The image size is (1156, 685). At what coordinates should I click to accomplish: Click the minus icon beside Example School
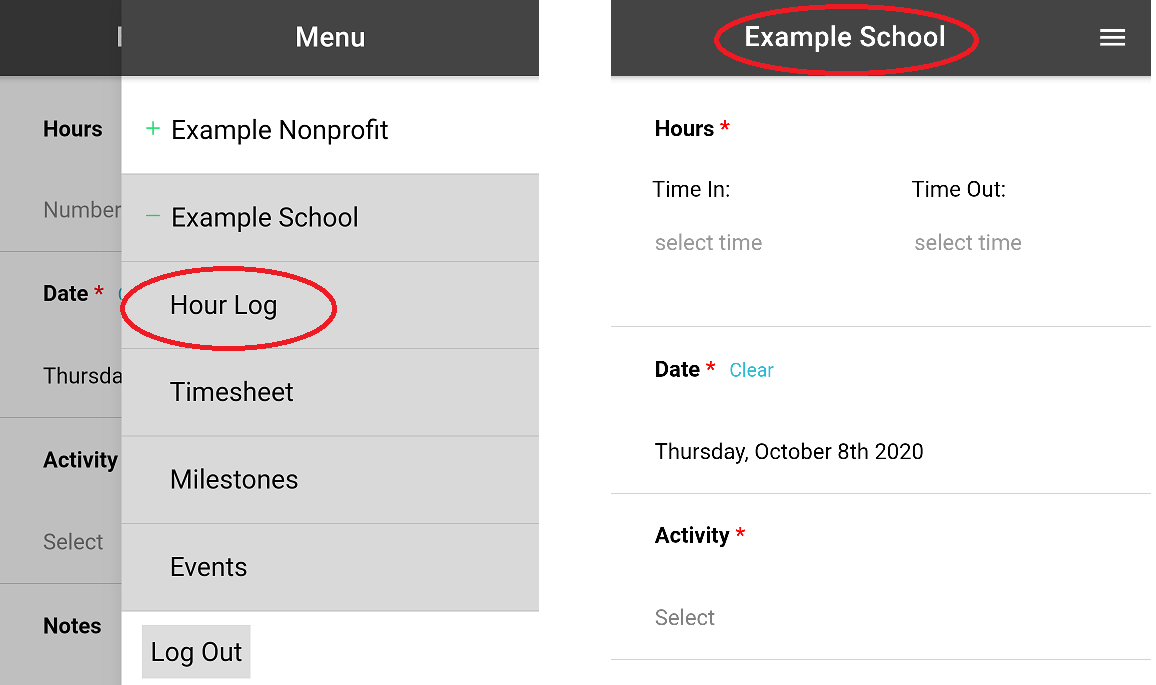click(153, 216)
